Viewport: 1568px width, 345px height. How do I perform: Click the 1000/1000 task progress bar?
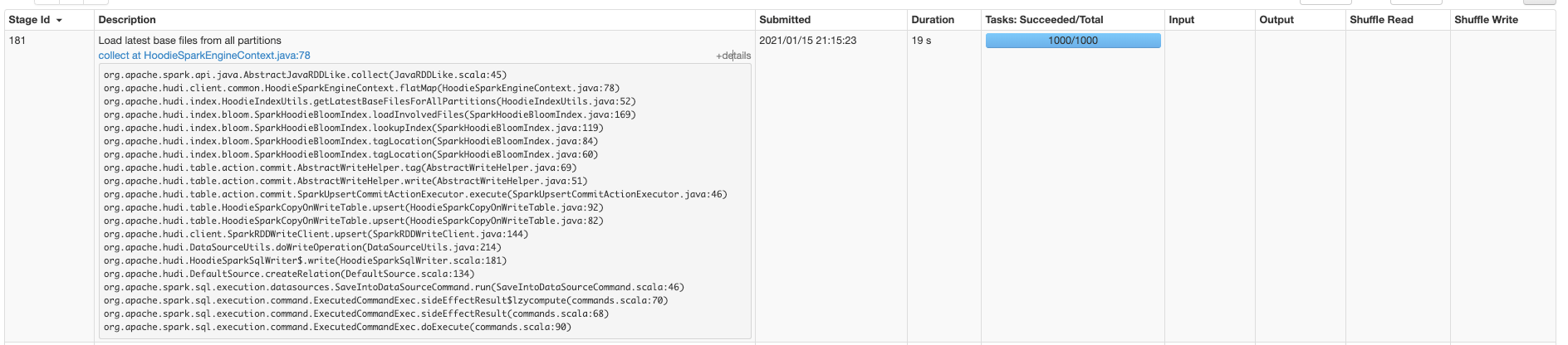[1073, 41]
